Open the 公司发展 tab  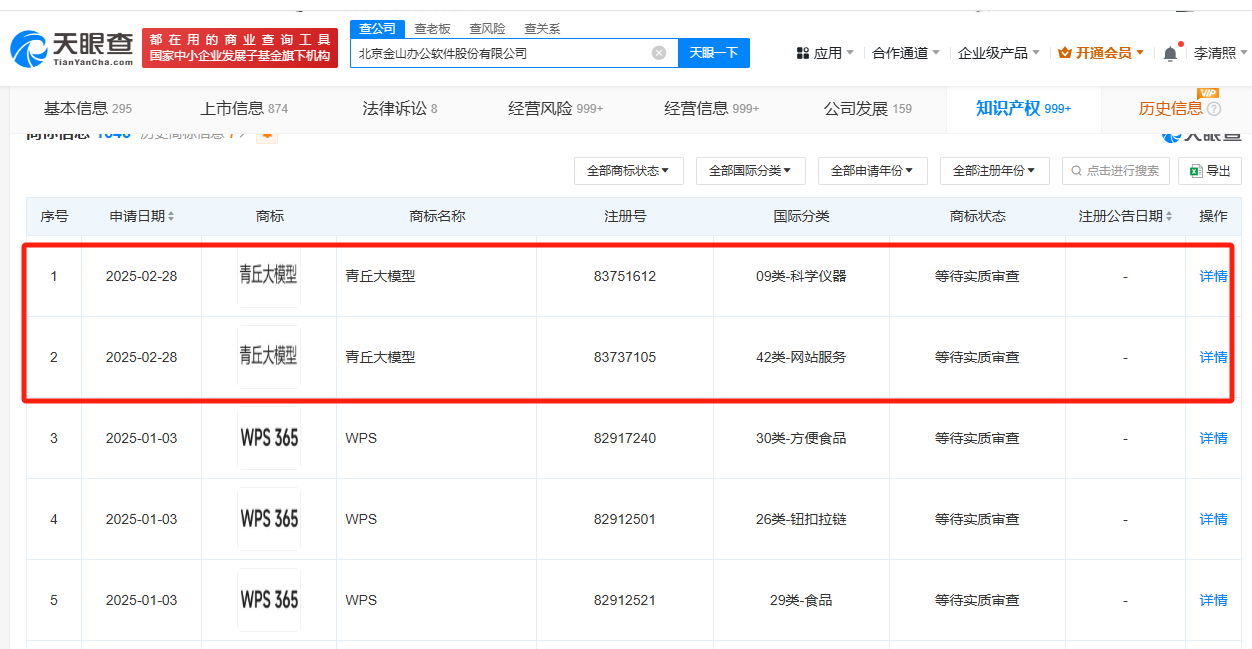[868, 108]
